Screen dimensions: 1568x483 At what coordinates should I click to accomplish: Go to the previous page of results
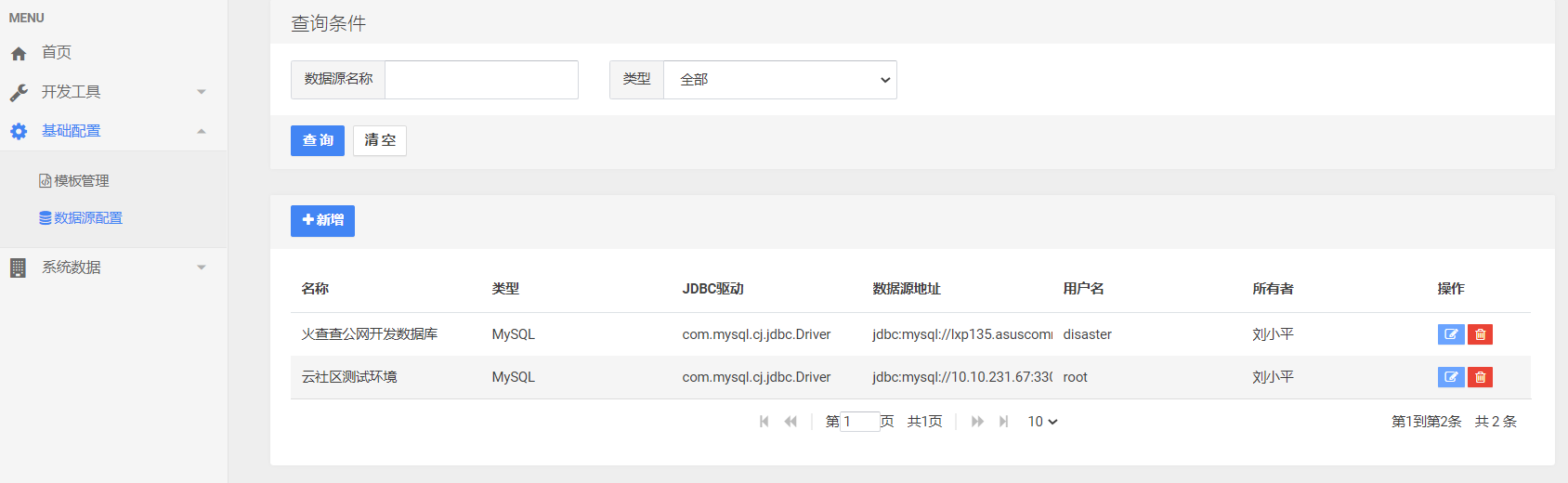[x=791, y=422]
